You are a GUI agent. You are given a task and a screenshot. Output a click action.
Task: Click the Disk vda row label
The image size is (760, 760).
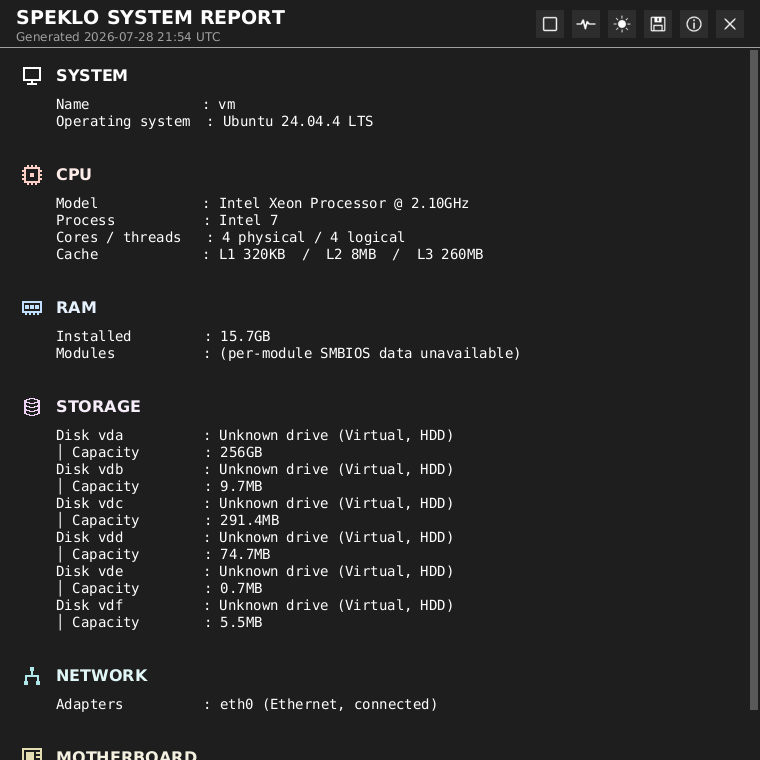tap(90, 435)
